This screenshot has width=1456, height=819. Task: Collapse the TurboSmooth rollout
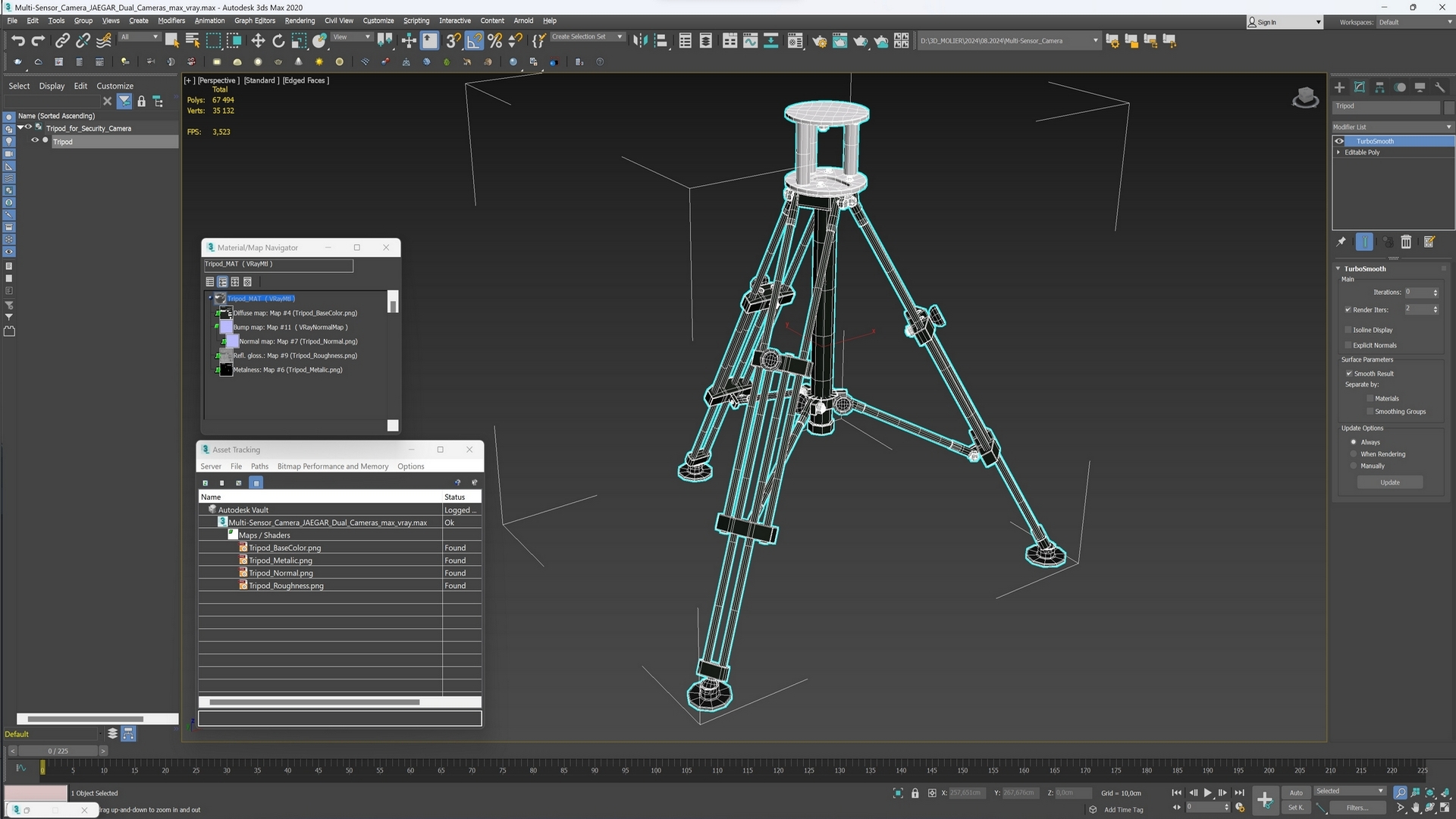[x=1338, y=268]
